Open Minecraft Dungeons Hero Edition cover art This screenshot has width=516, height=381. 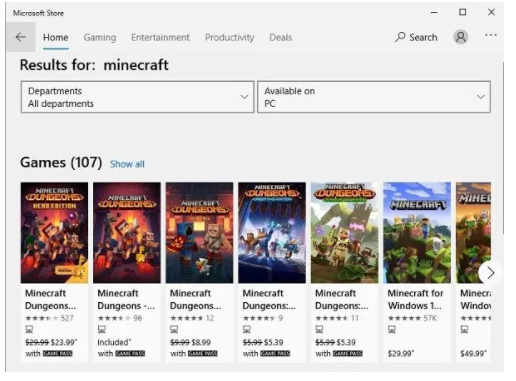click(x=54, y=233)
